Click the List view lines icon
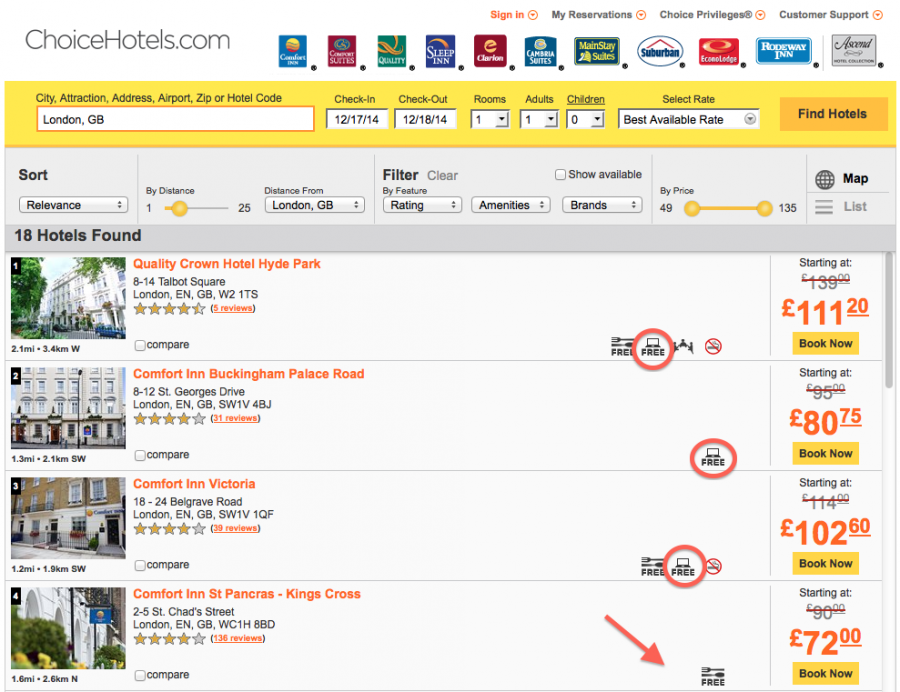Image resolution: width=900 pixels, height=692 pixels. (824, 207)
